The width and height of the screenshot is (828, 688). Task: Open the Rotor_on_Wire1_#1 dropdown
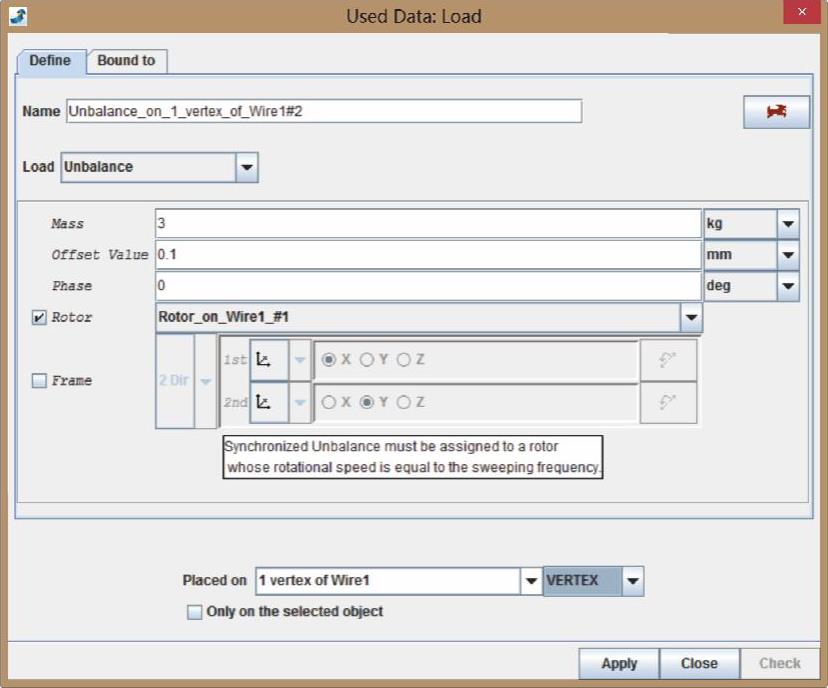coord(691,318)
